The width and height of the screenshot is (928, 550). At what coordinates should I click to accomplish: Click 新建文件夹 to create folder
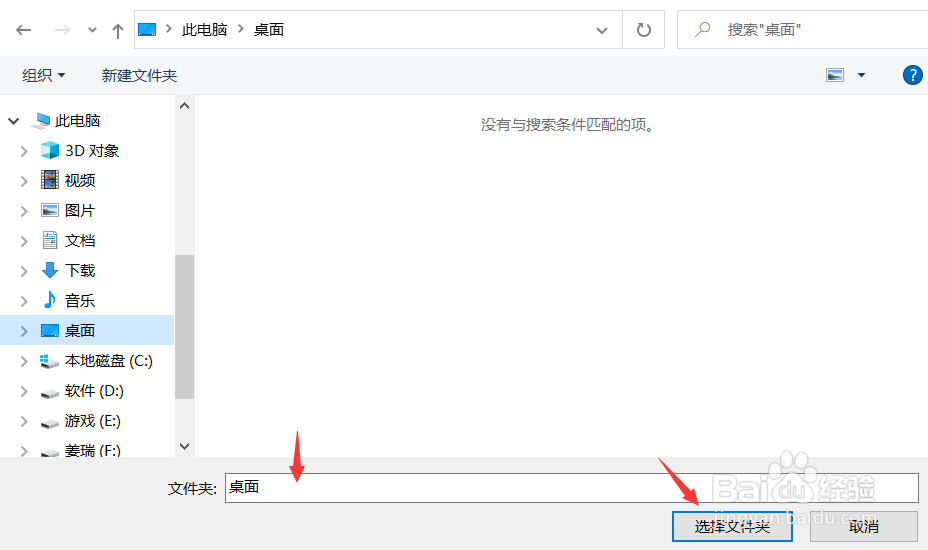139,76
